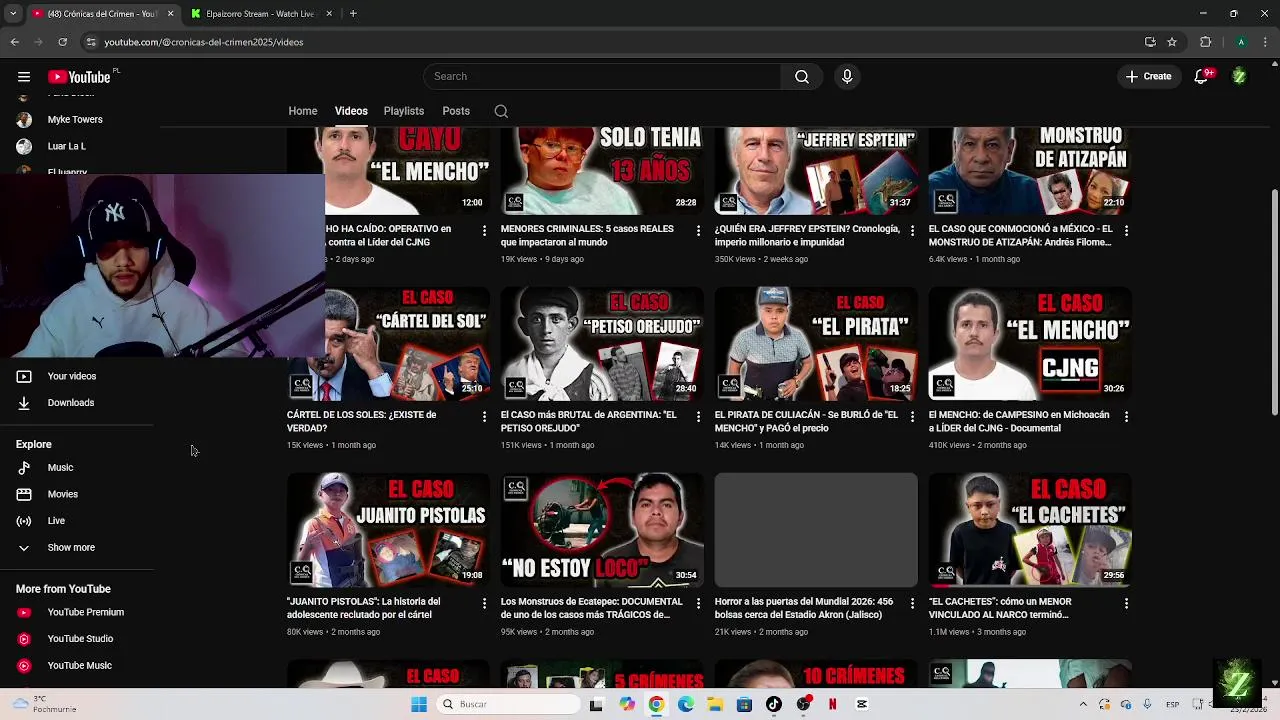Viewport: 1280px width, 720px height.
Task: Click the browser address bar URL
Action: (204, 42)
